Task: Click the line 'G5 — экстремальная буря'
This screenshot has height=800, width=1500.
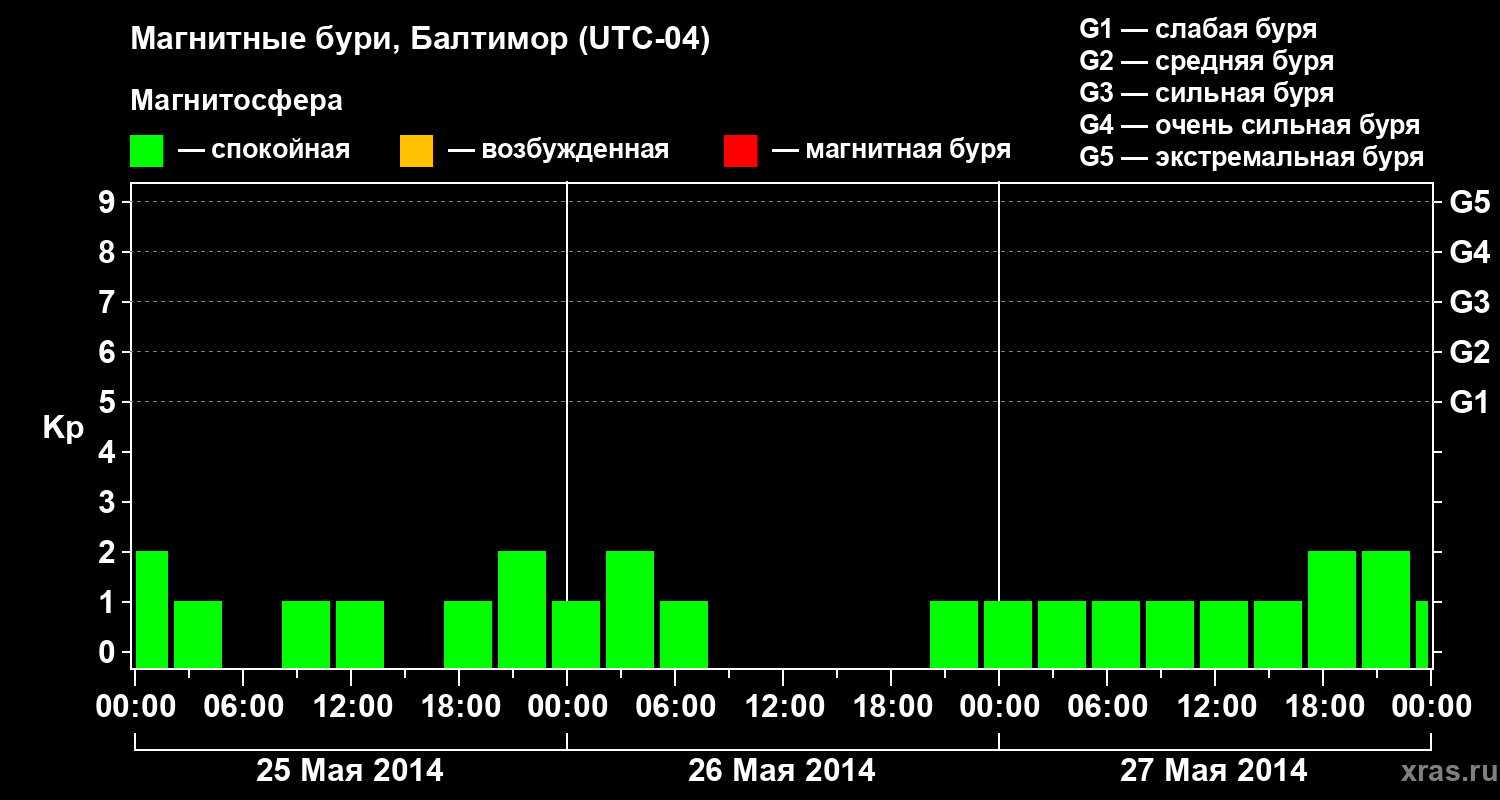Action: tap(1252, 157)
